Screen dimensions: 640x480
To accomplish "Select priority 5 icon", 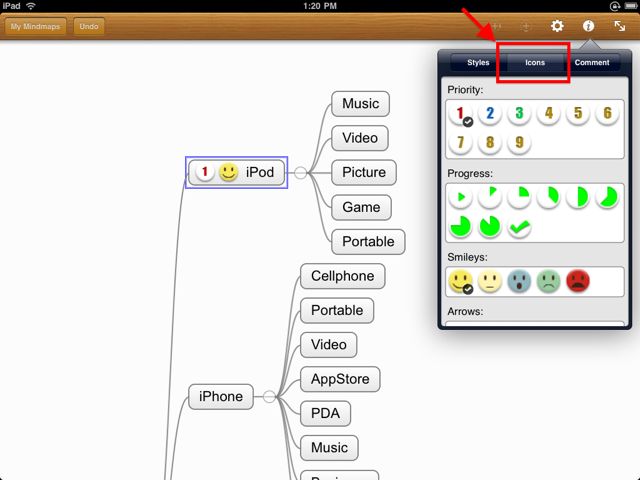I will point(578,113).
